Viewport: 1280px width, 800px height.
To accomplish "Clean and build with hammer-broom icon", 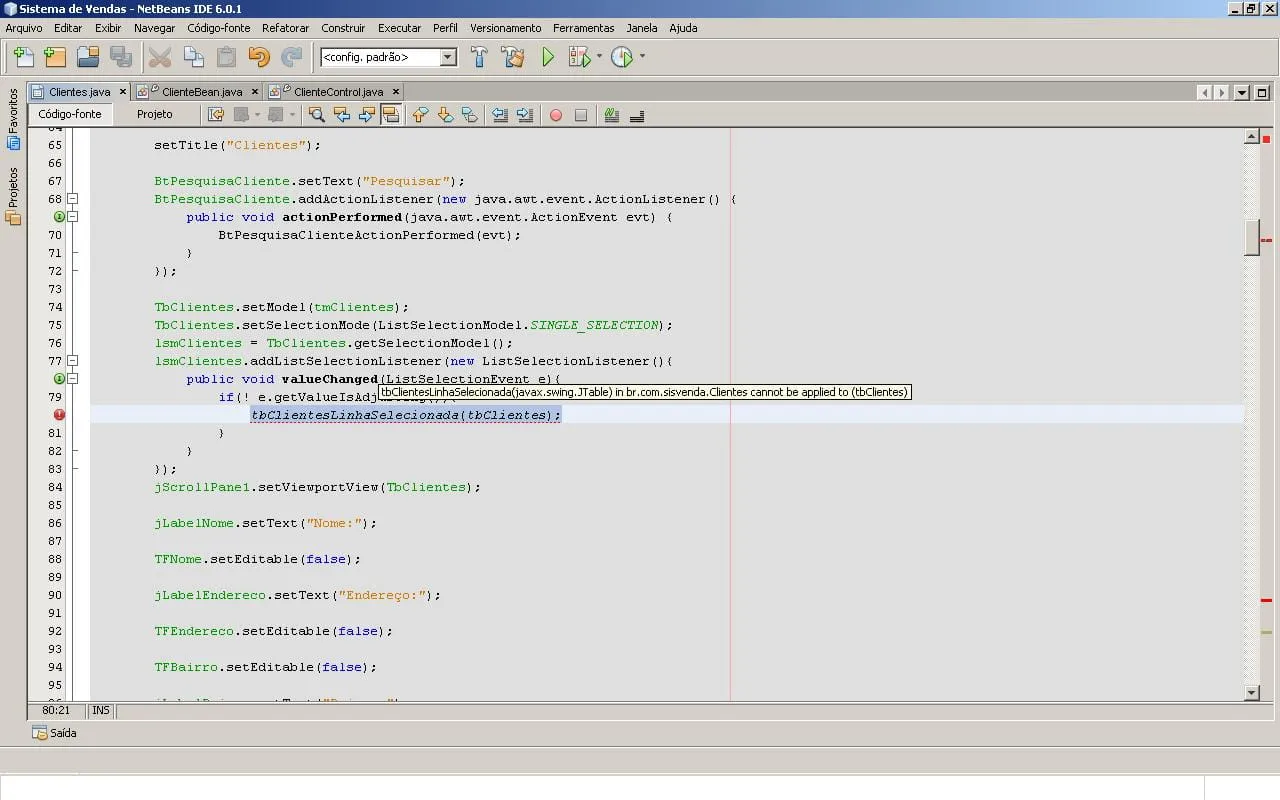I will 513,57.
